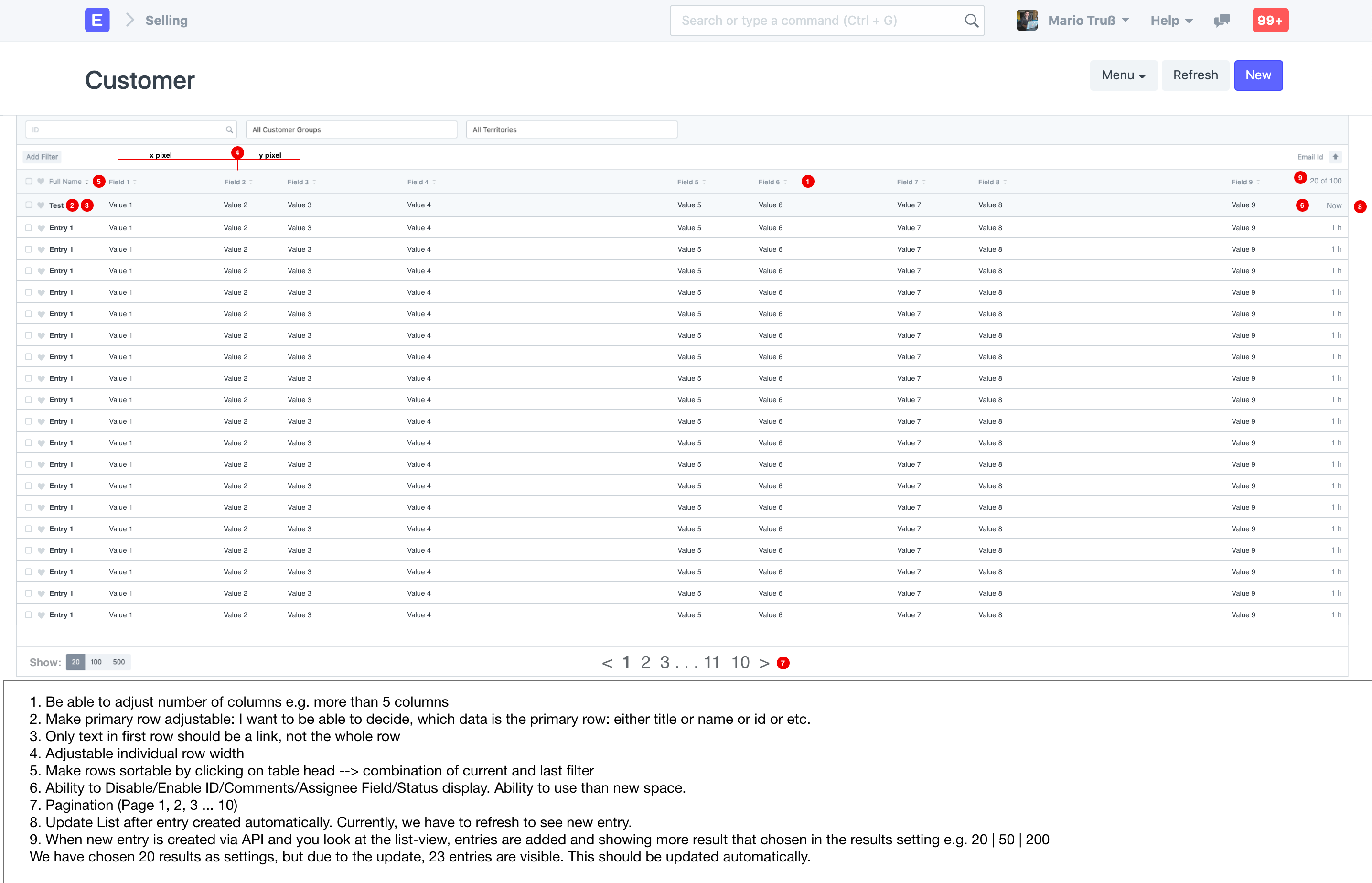Click the E logo in the navbar

(x=97, y=20)
